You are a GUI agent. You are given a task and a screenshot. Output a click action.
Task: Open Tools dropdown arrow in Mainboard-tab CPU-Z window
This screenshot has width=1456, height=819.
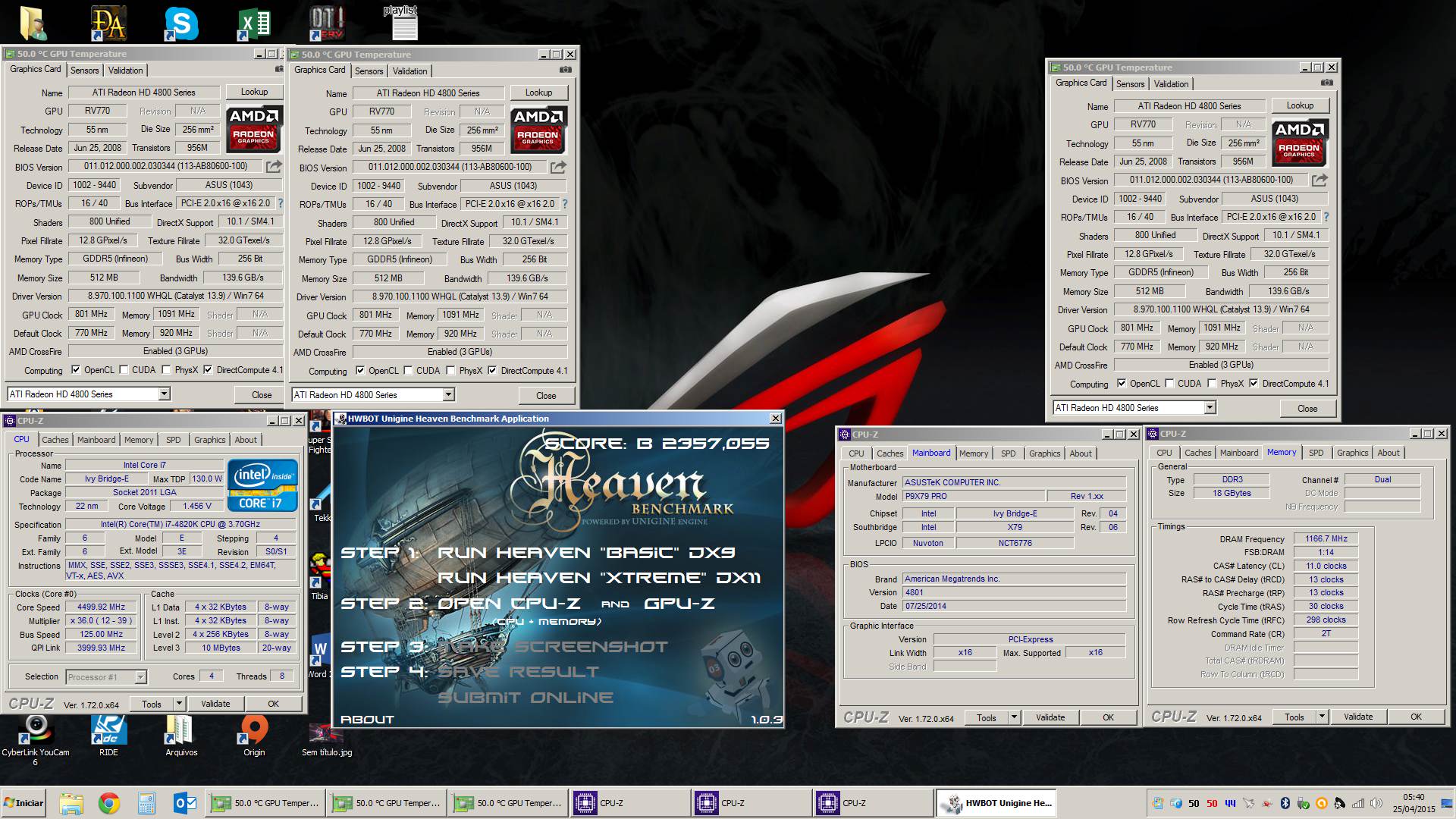coord(1014,717)
